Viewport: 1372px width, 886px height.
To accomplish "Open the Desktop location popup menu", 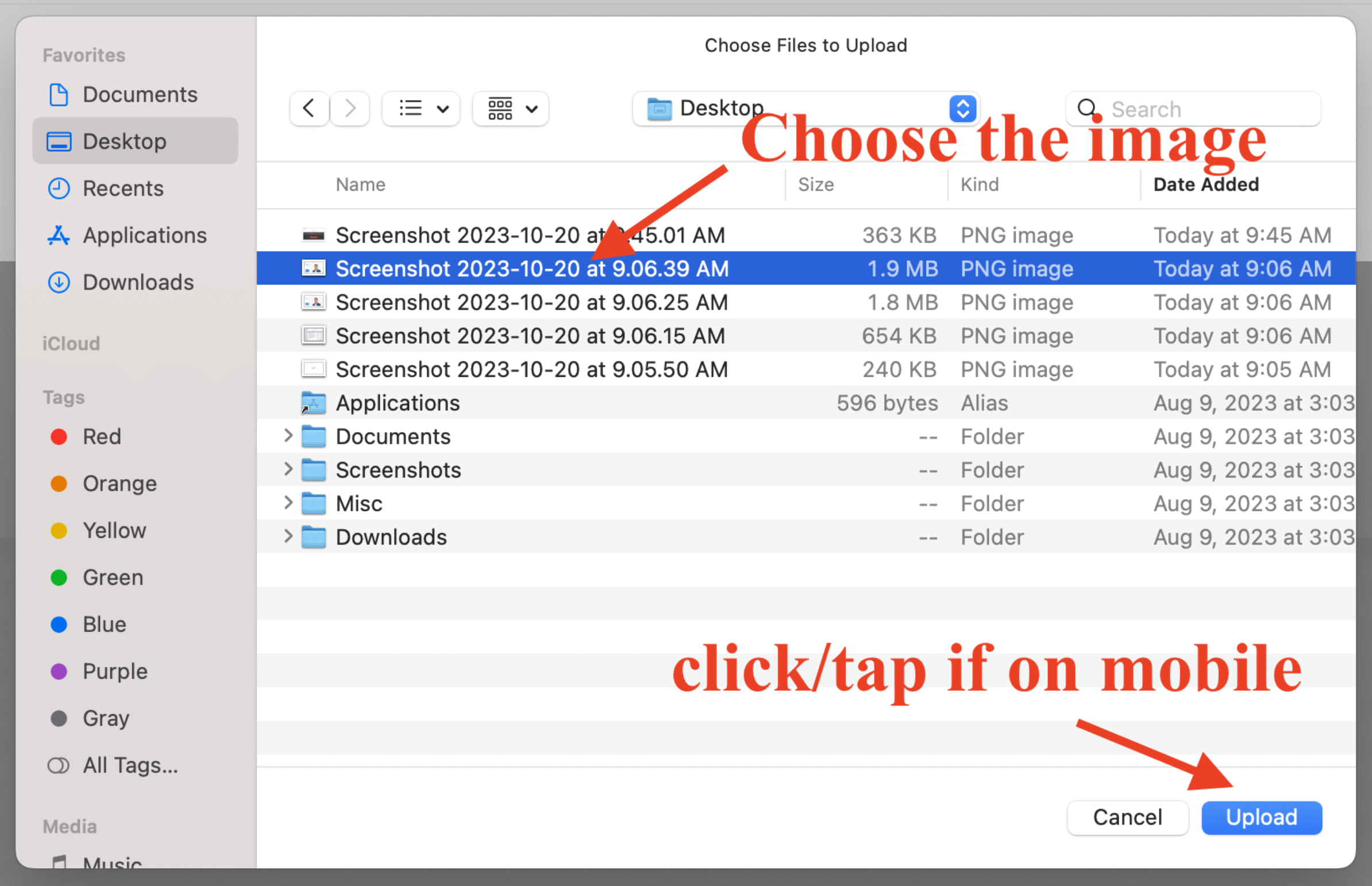I will pyautogui.click(x=806, y=109).
